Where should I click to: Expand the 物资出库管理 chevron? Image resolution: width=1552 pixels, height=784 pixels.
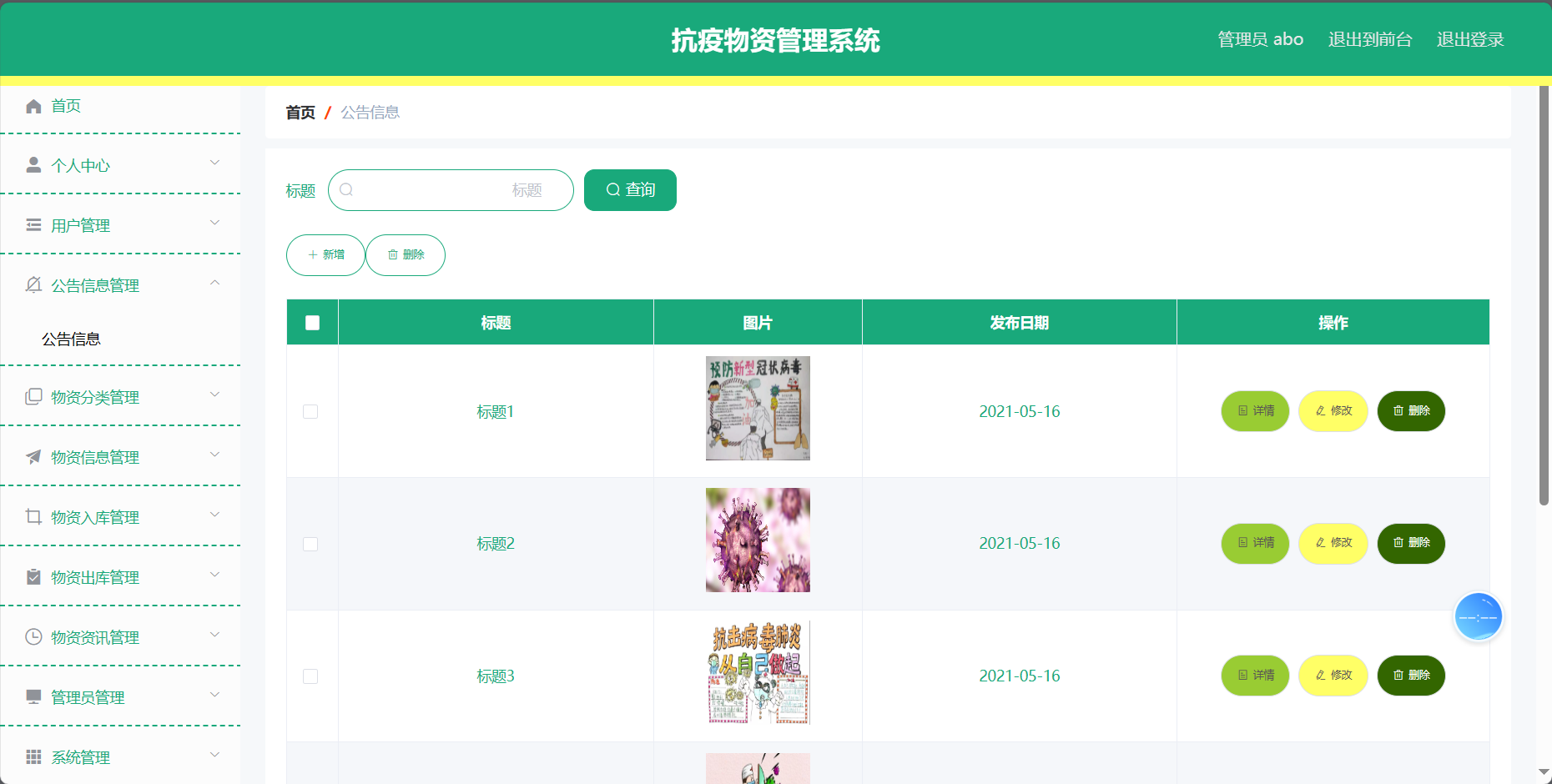point(214,575)
